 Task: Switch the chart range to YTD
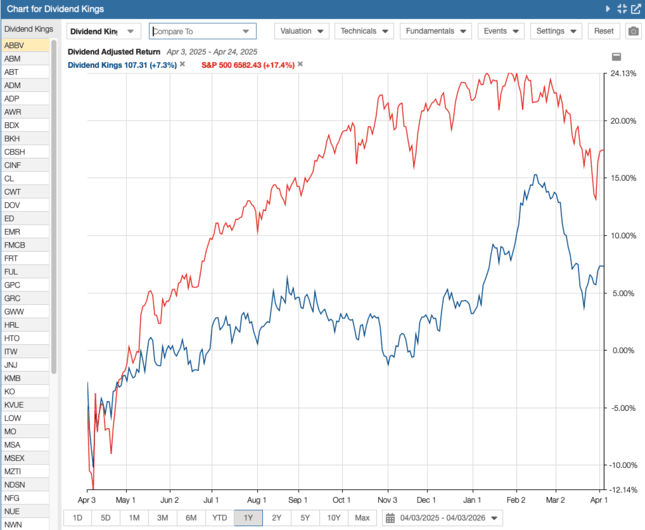(x=219, y=518)
